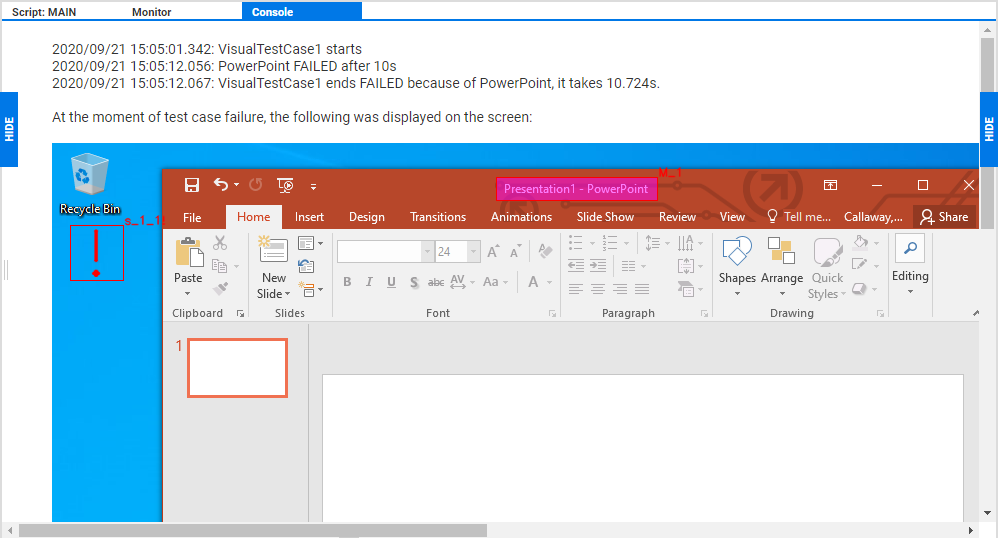Open Ribbon Display Options icon

[x=830, y=185]
